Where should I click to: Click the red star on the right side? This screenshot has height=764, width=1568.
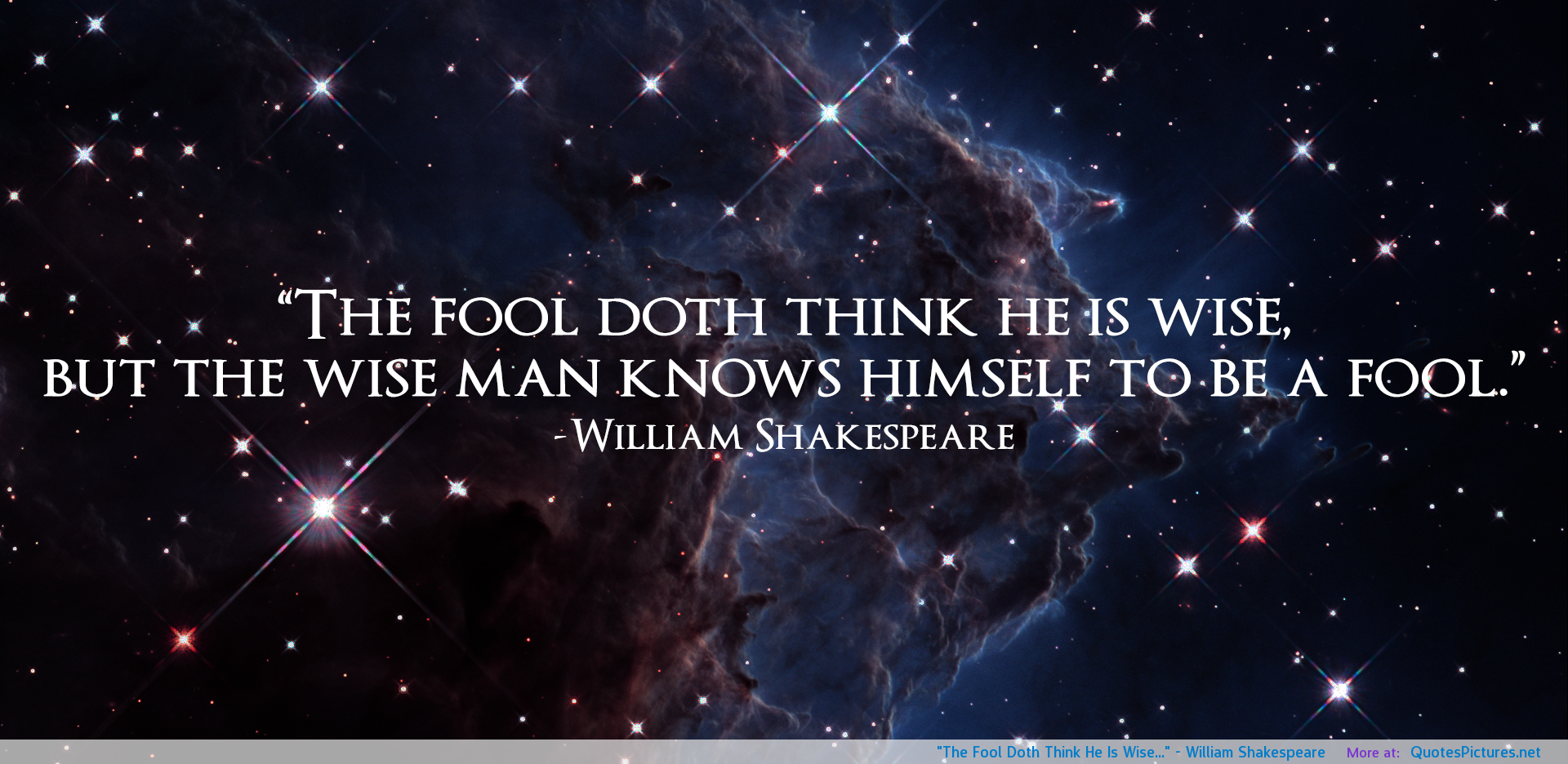[x=1253, y=531]
